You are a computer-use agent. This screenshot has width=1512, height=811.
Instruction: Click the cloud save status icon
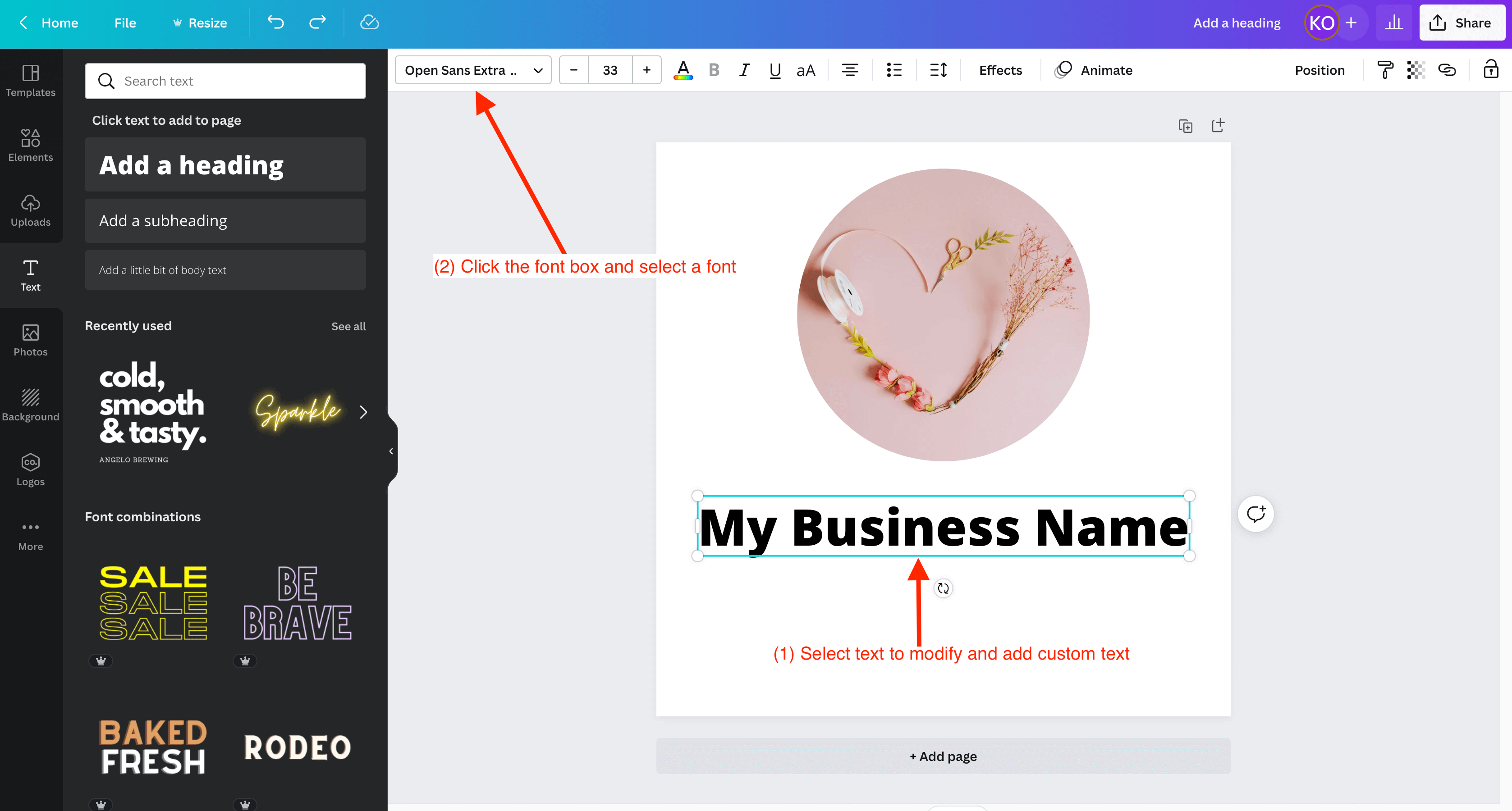(x=369, y=23)
